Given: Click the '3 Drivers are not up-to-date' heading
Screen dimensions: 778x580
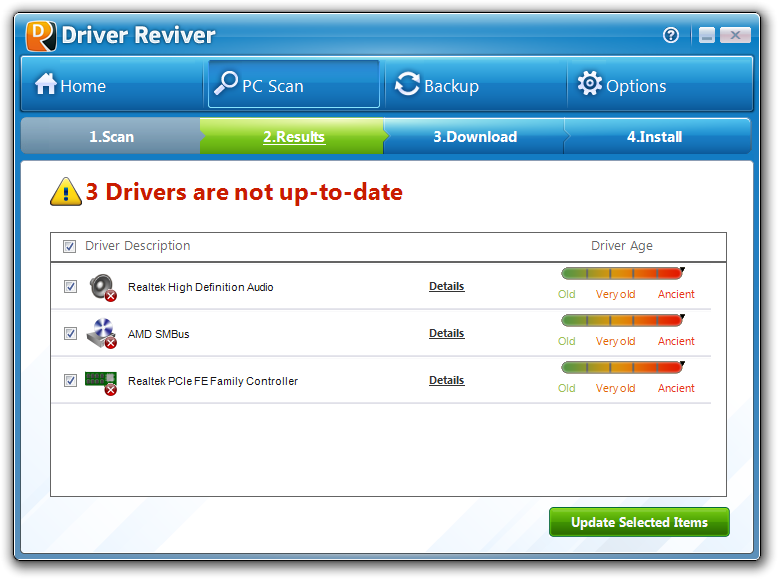Looking at the screenshot, I should (x=244, y=192).
